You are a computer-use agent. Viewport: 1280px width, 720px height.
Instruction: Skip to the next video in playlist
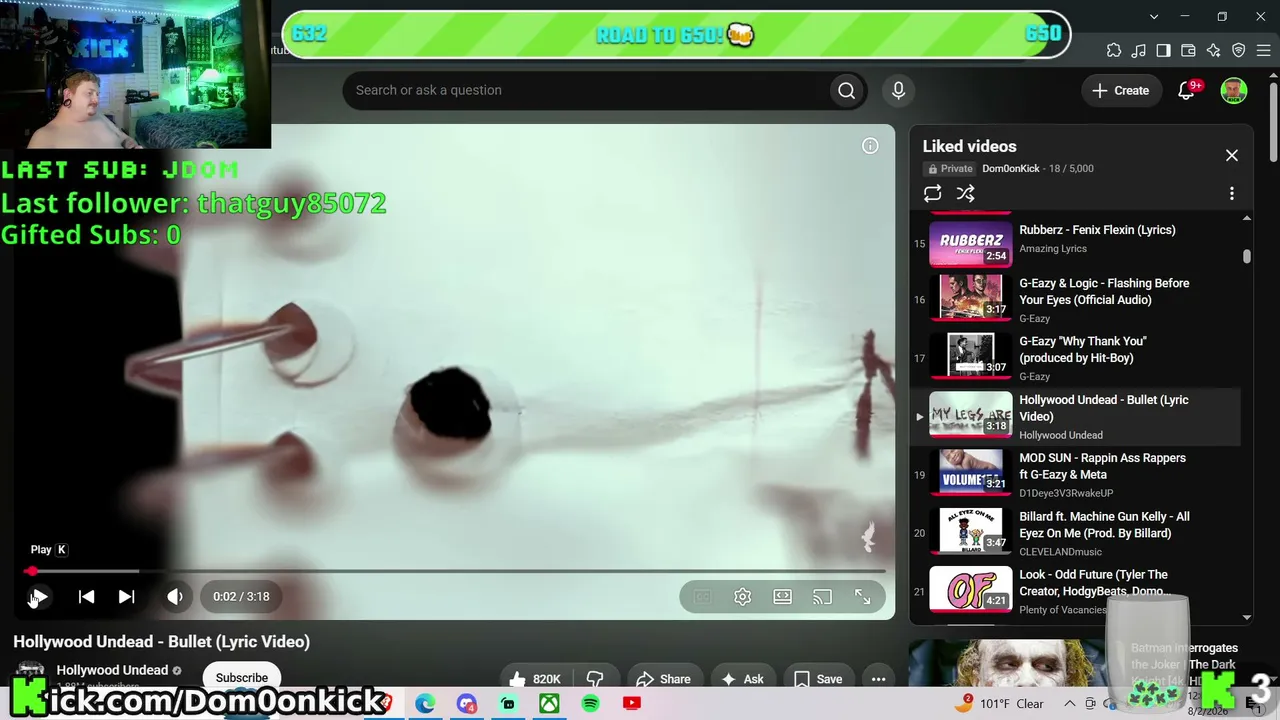(126, 597)
